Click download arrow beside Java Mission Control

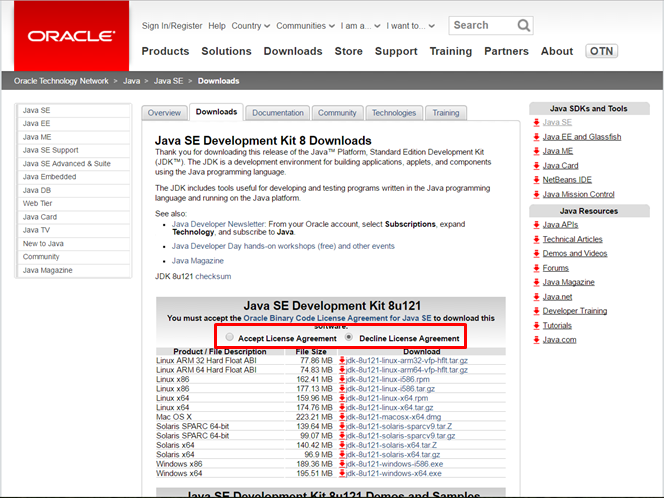[537, 194]
